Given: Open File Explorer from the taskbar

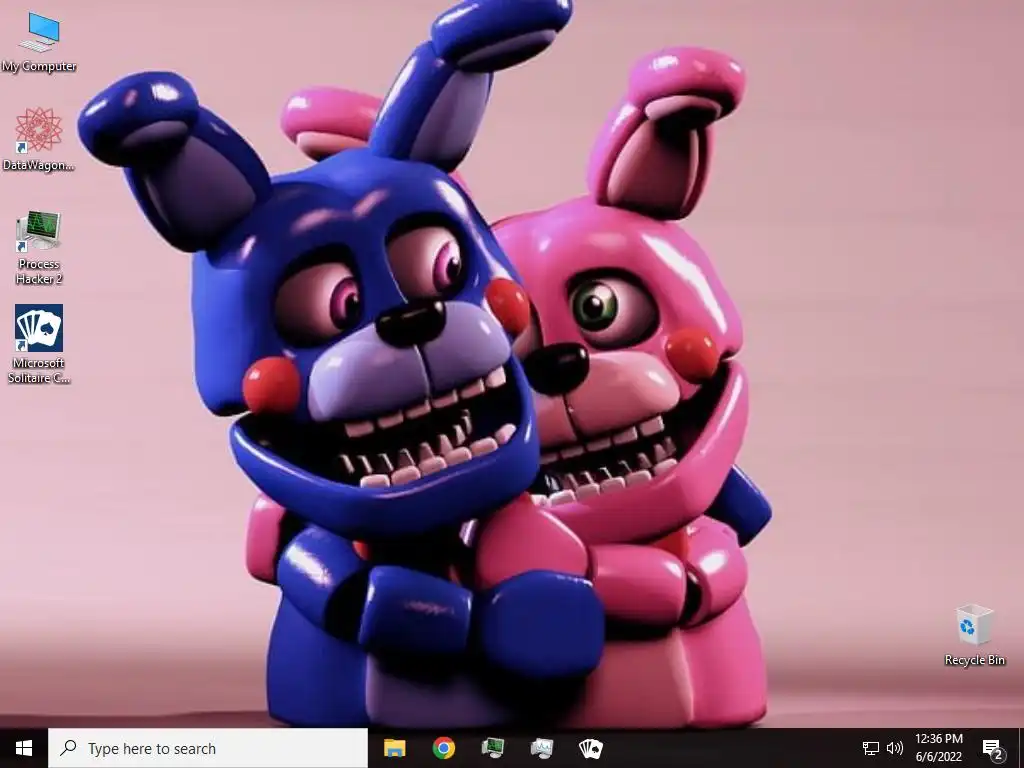Looking at the screenshot, I should click(394, 748).
